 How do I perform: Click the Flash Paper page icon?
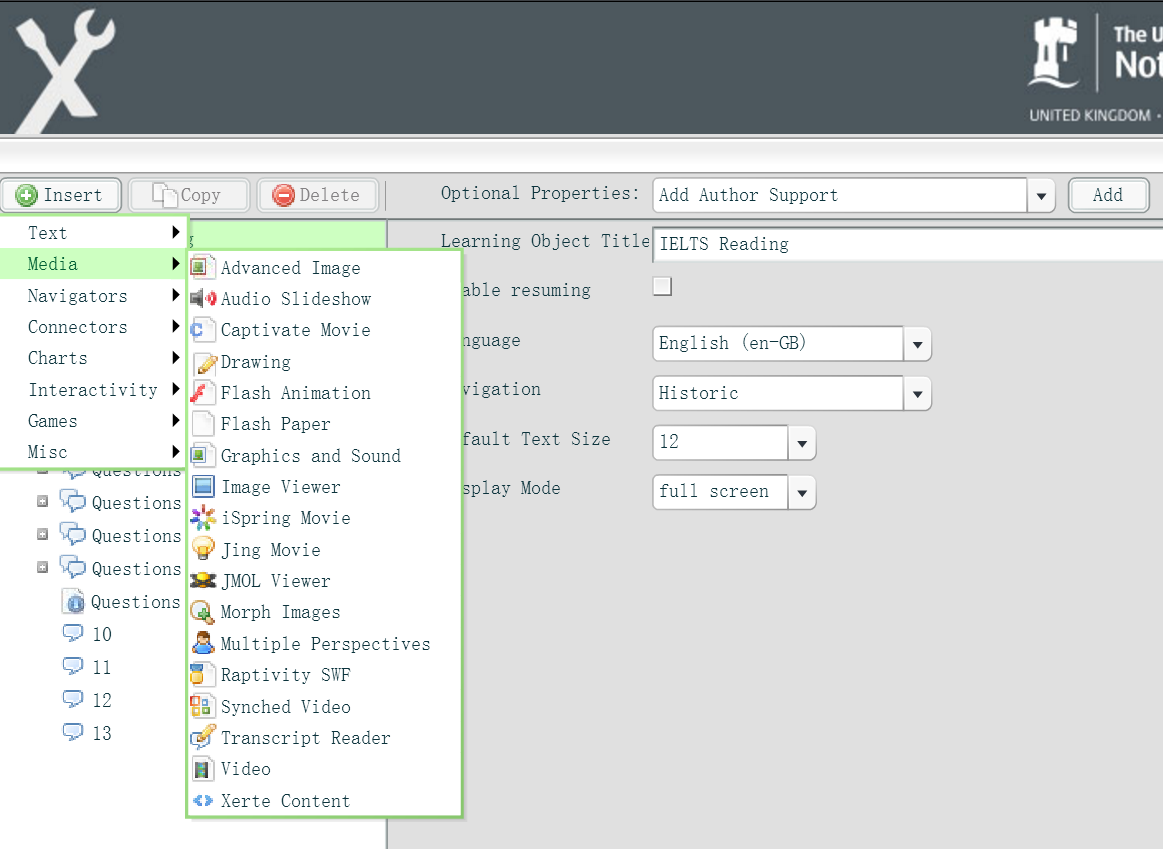point(202,424)
